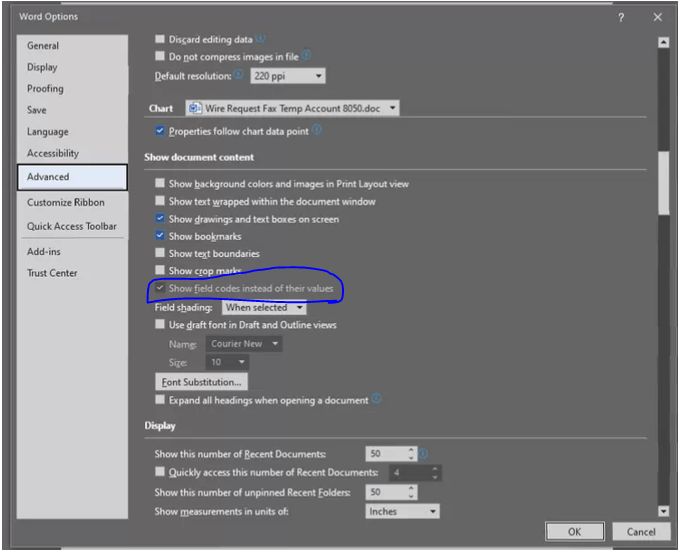Click unpinned Recent Folders number field

(x=386, y=492)
